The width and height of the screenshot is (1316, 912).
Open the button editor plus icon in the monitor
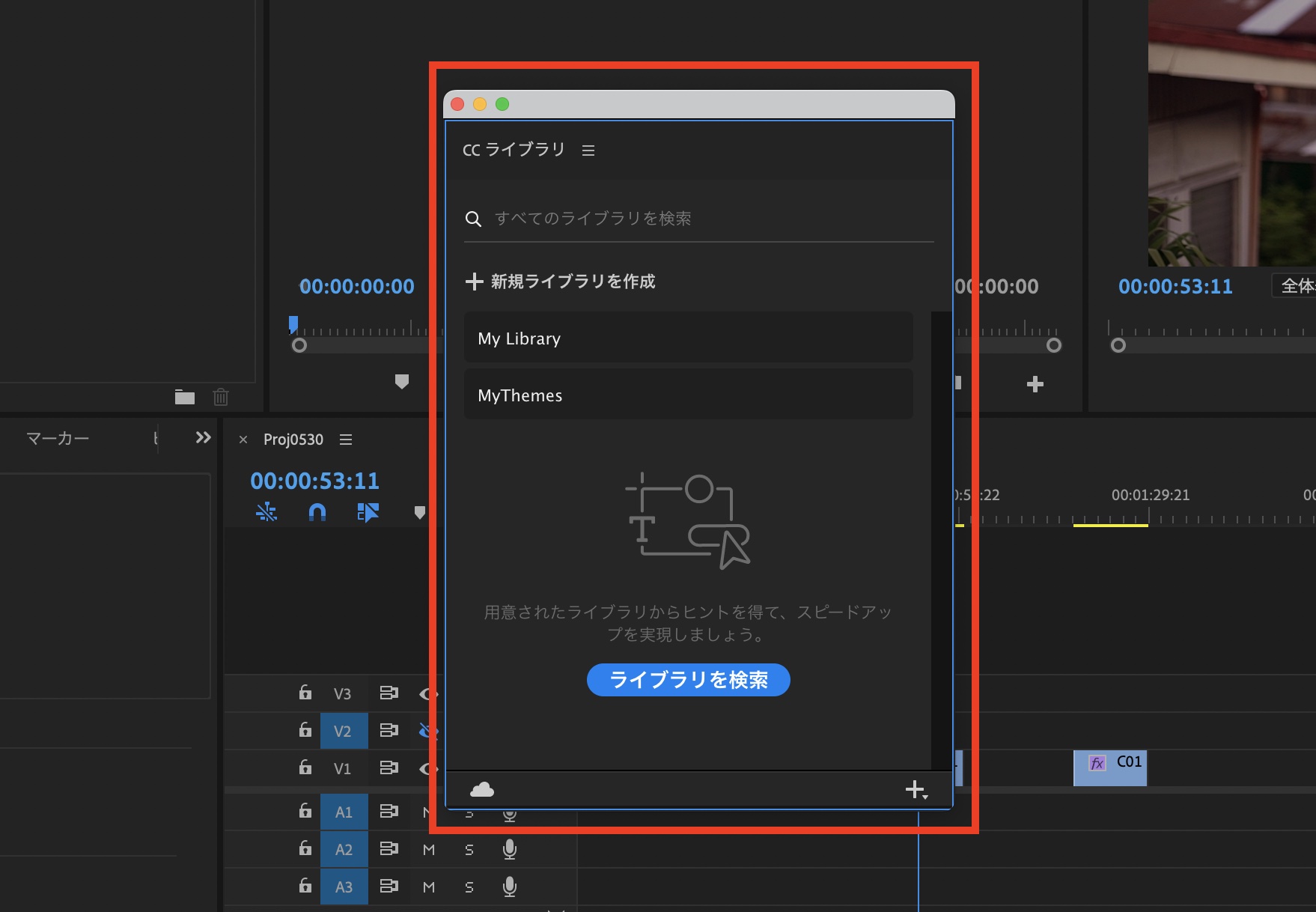point(1035,384)
